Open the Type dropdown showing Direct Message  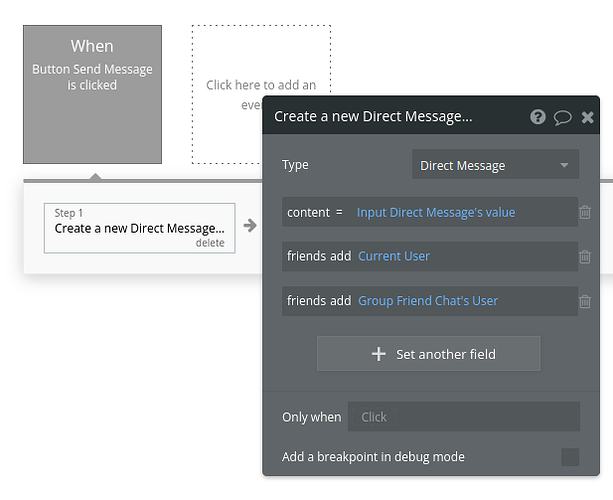click(x=495, y=165)
